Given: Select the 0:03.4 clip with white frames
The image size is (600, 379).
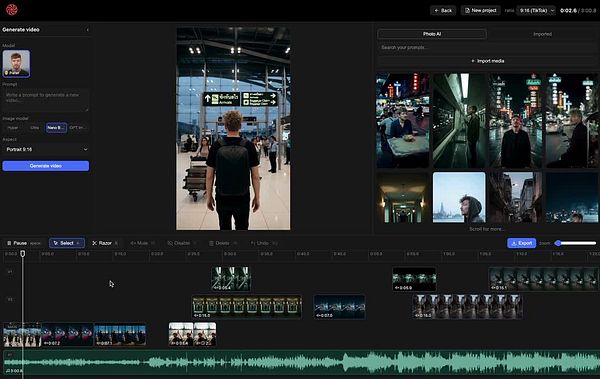Looking at the screenshot, I should pos(181,335).
